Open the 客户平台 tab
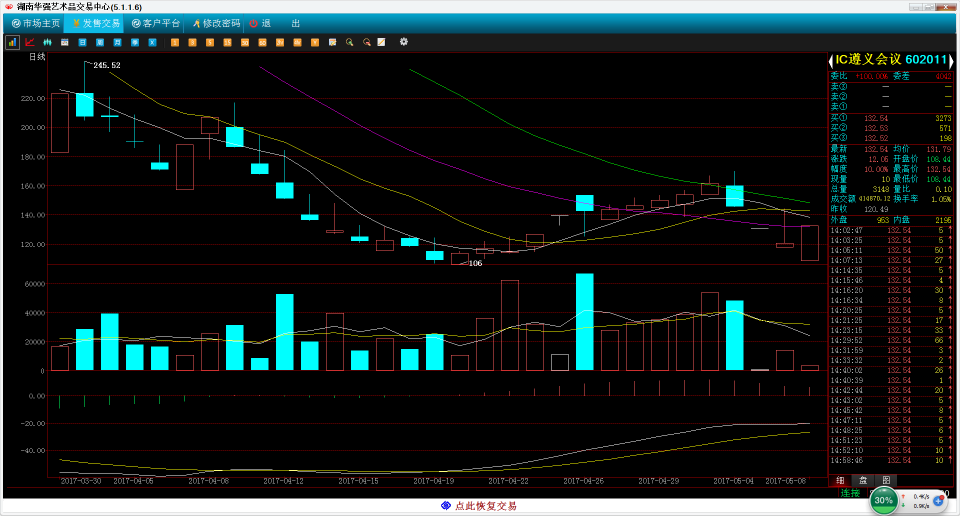This screenshot has width=960, height=516. coord(156,23)
